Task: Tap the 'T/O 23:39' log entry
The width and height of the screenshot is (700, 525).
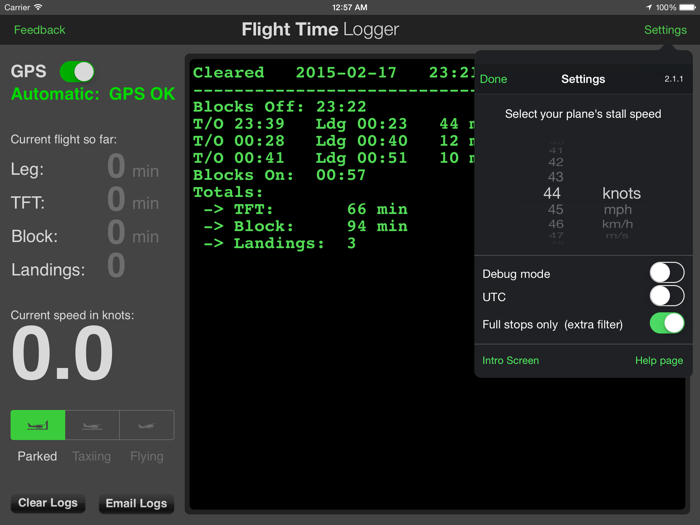Action: point(238,124)
